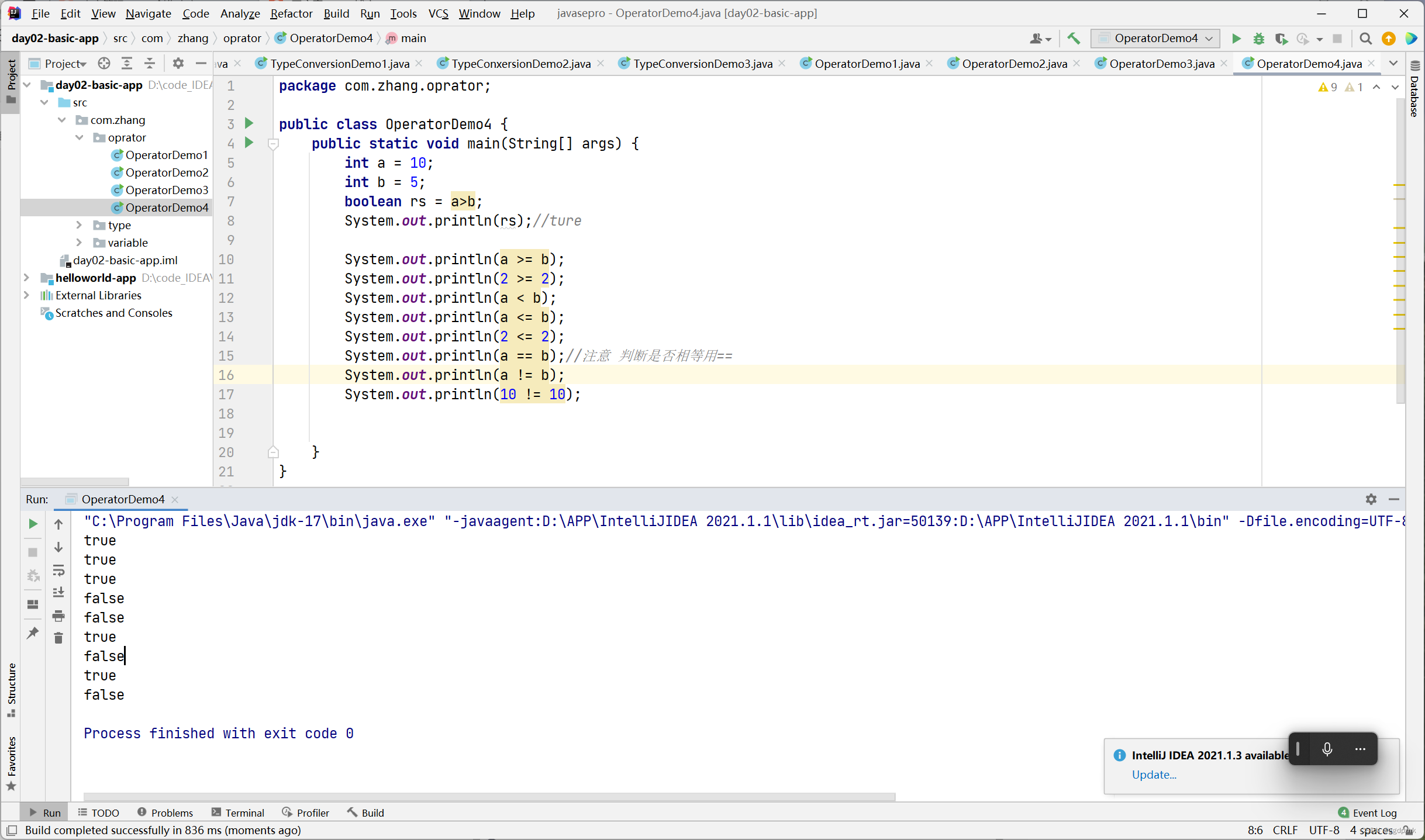Open the Analyze menu
This screenshot has width=1425, height=840.
tap(240, 13)
